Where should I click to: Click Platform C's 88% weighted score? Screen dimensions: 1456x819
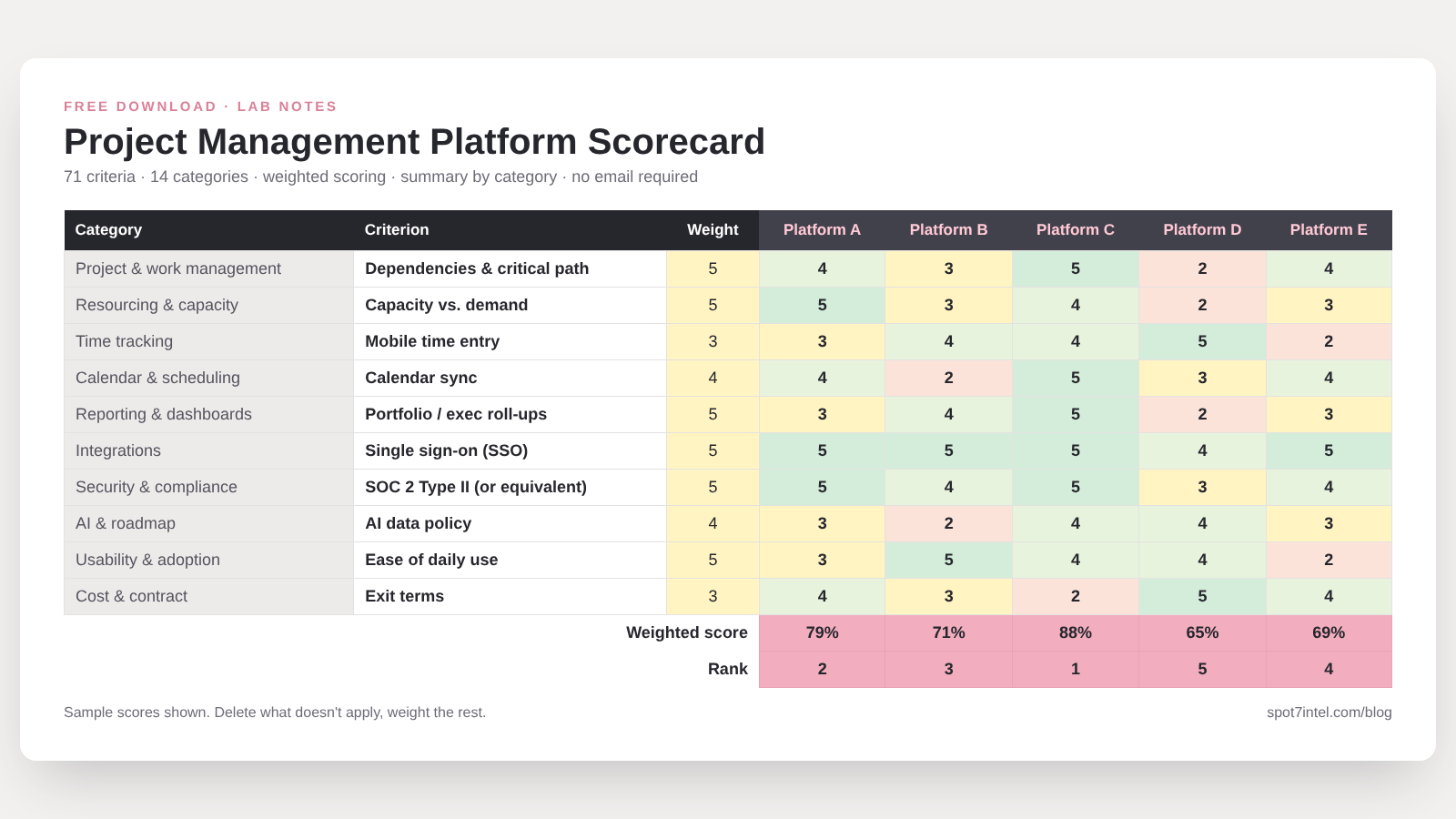coord(1076,632)
